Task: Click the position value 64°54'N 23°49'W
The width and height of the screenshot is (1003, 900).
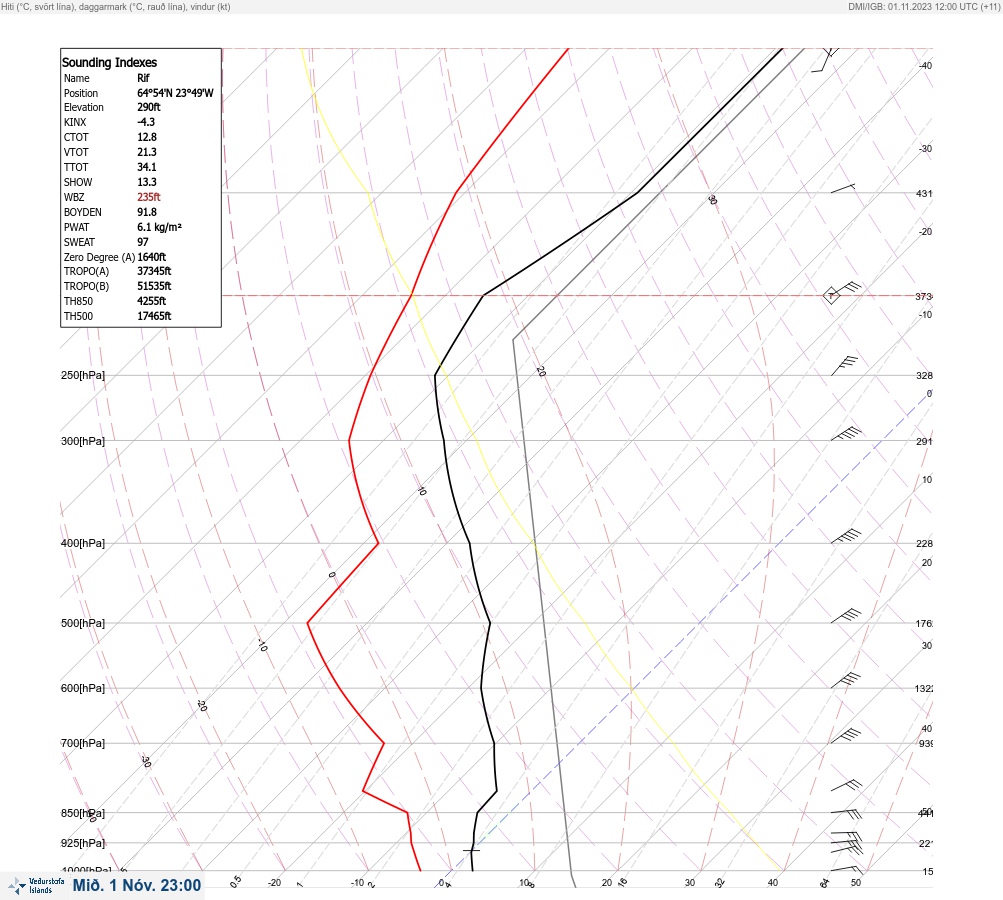Action: (x=175, y=93)
